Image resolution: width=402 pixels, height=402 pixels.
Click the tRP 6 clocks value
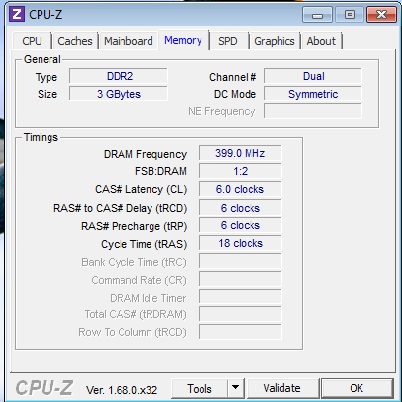click(x=240, y=225)
